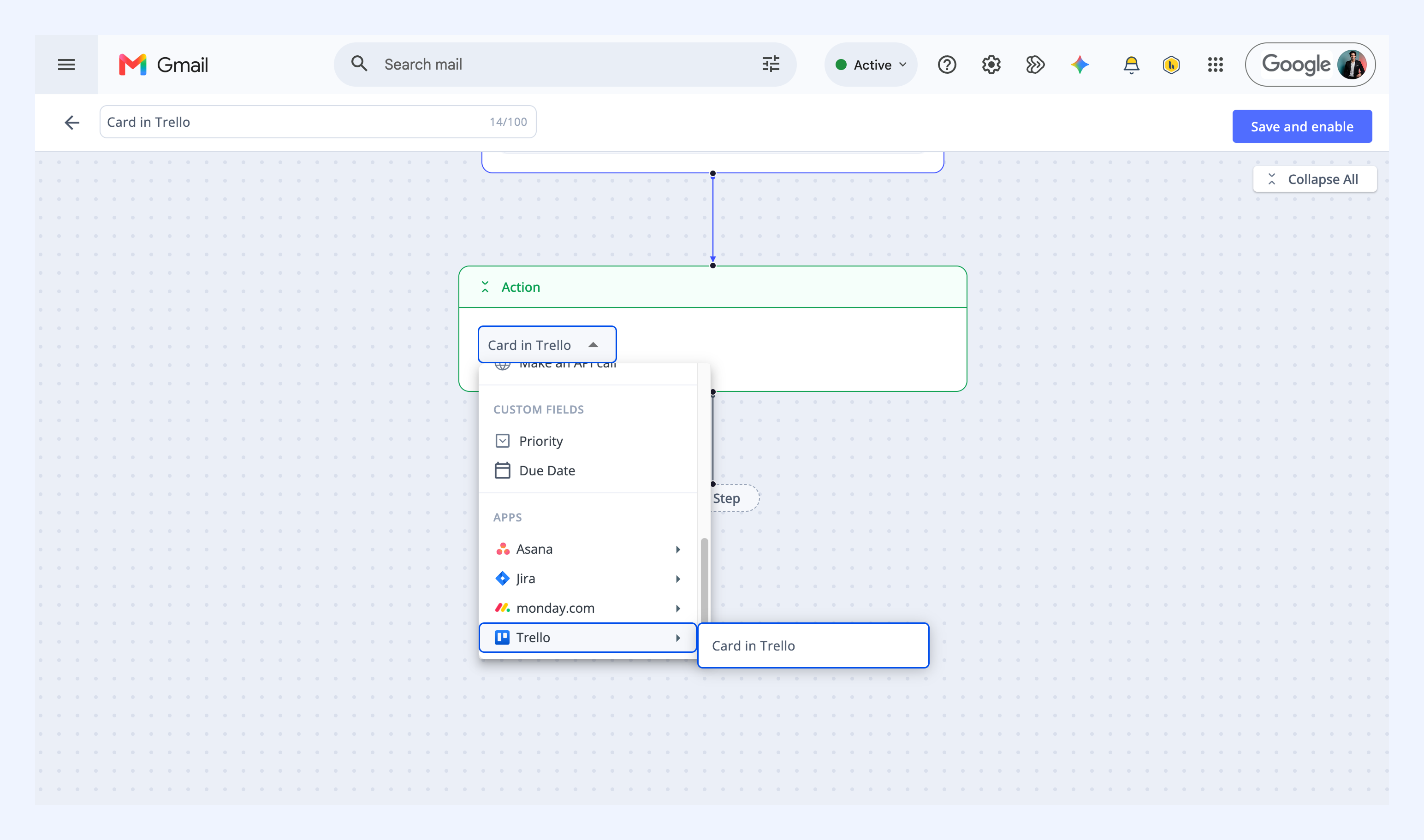The height and width of the screenshot is (840, 1424).
Task: Open the Help question mark icon
Action: (x=947, y=65)
